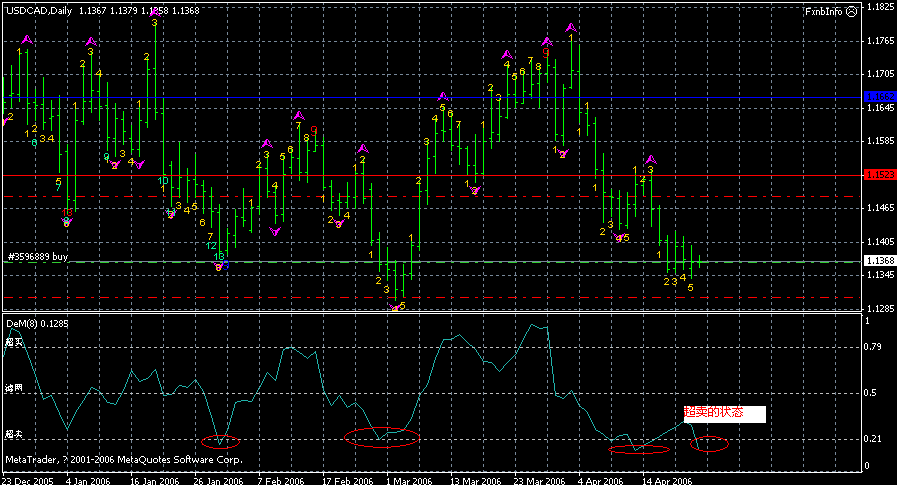Click the current price tag 1.1368
The height and width of the screenshot is (485, 897).
click(x=880, y=260)
